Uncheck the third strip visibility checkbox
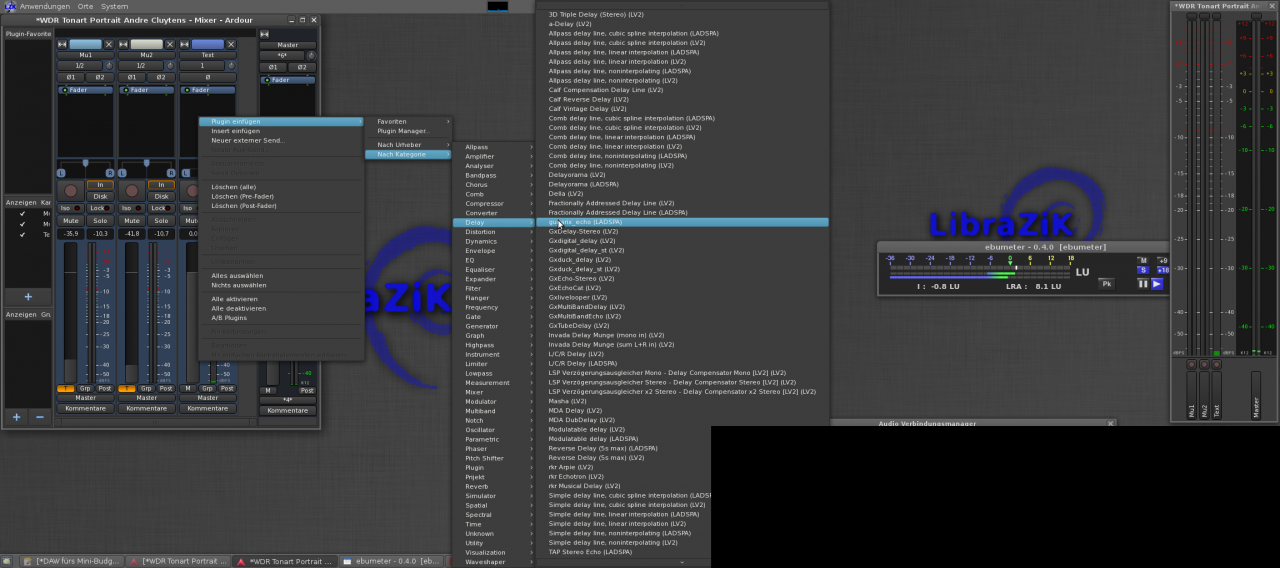 (23, 235)
